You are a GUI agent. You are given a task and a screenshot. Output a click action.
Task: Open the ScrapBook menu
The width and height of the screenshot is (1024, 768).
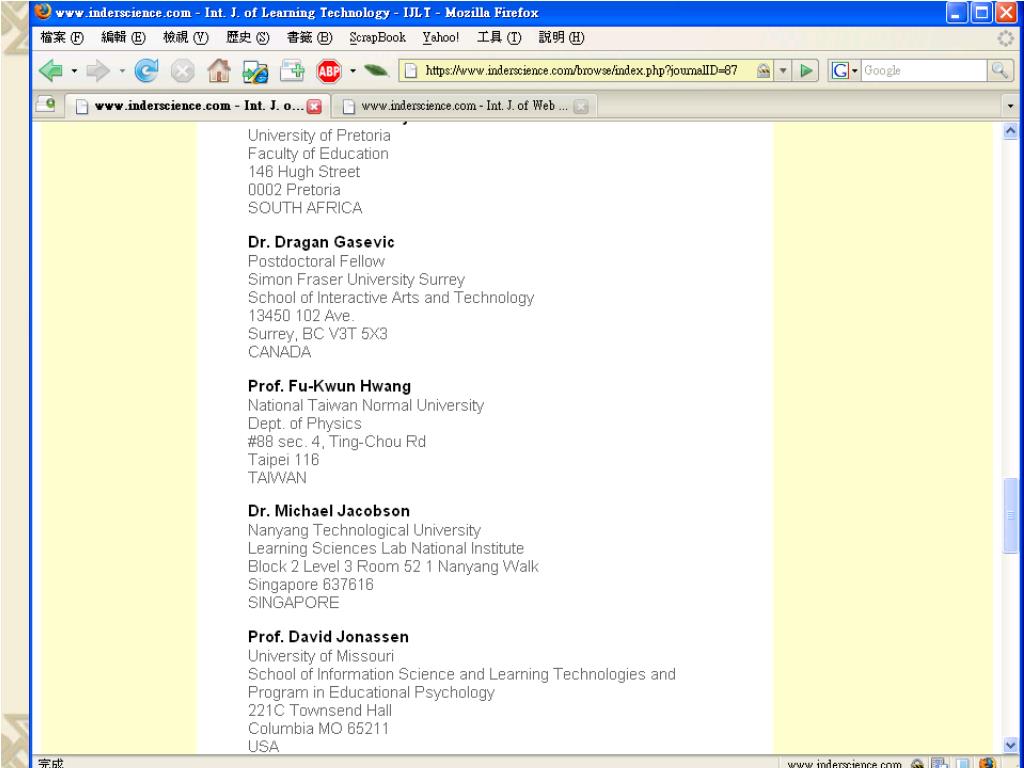point(377,38)
